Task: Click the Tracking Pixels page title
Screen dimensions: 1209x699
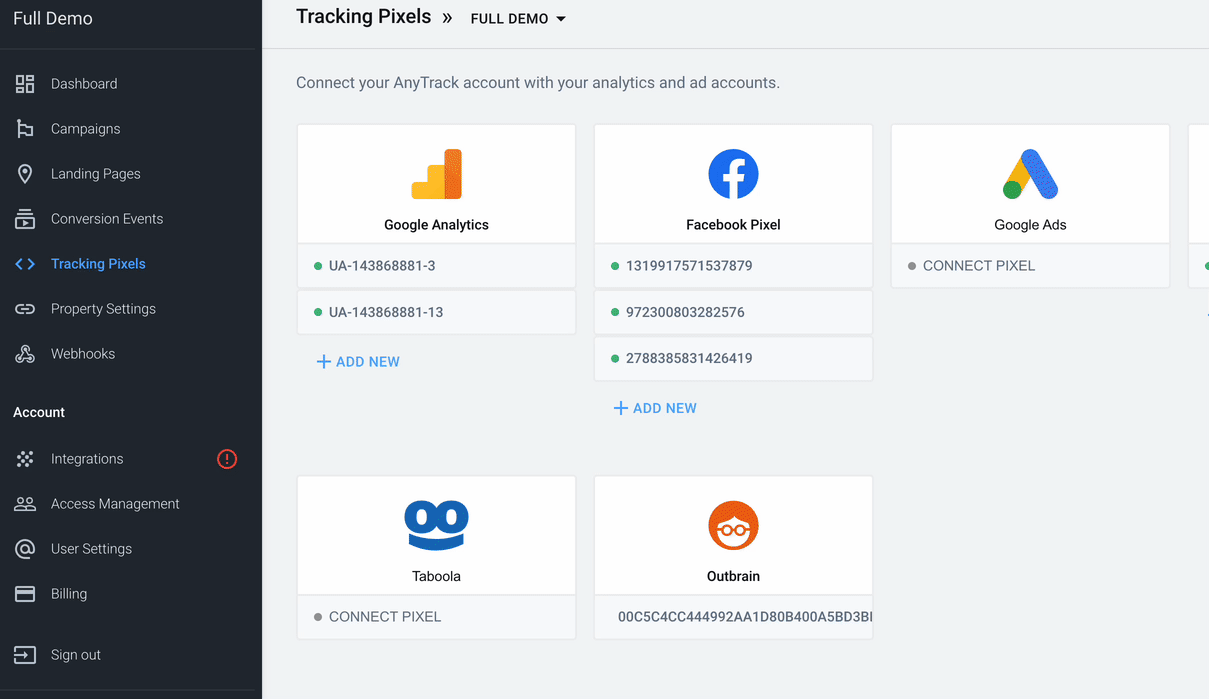Action: pyautogui.click(x=363, y=17)
